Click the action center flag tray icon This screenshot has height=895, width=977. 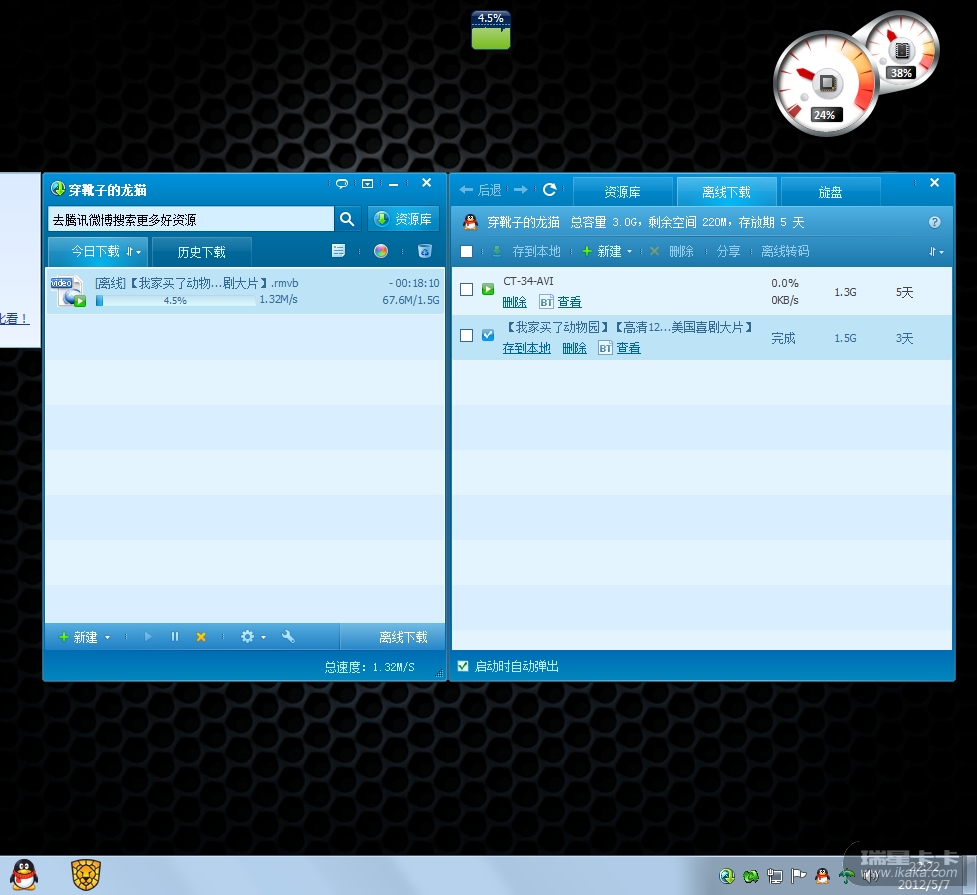coord(798,876)
